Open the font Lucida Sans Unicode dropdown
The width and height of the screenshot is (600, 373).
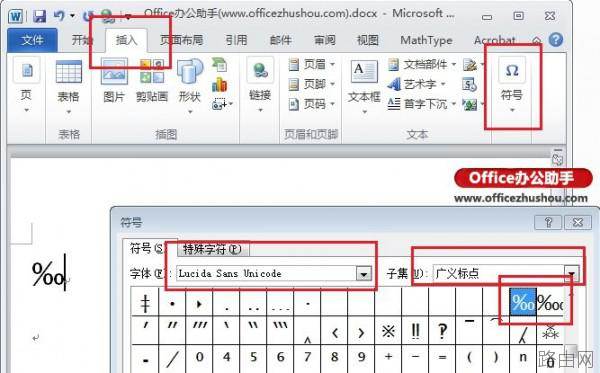(x=364, y=274)
